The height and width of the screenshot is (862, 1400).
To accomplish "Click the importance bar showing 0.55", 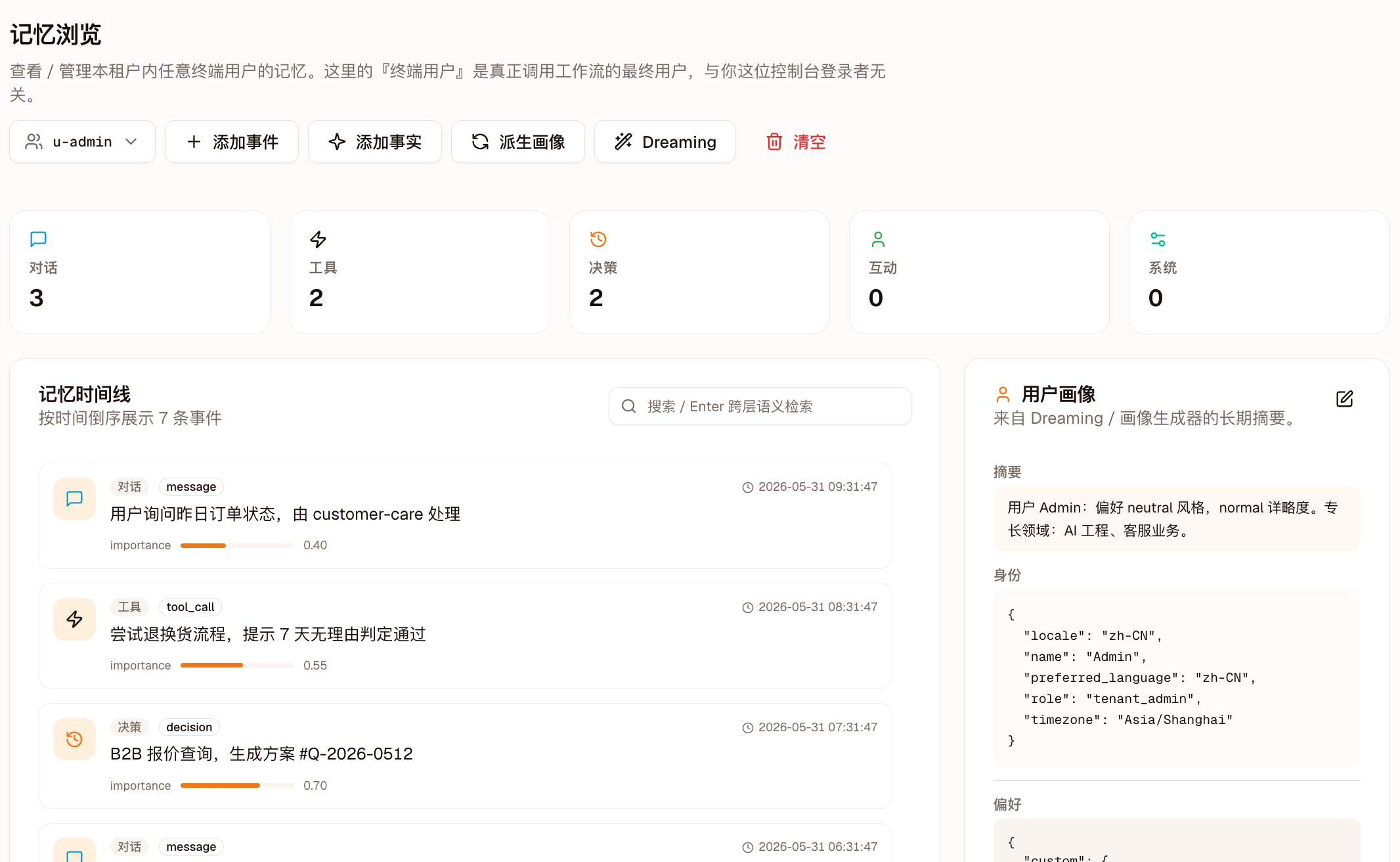I will pyautogui.click(x=237, y=666).
